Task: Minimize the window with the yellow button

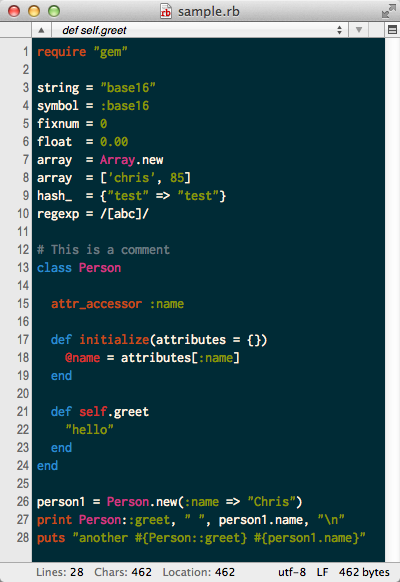Action: (x=34, y=11)
